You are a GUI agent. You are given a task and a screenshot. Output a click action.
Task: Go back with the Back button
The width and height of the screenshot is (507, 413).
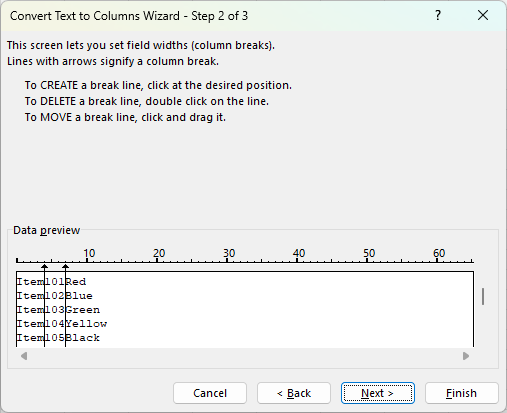tap(294, 393)
